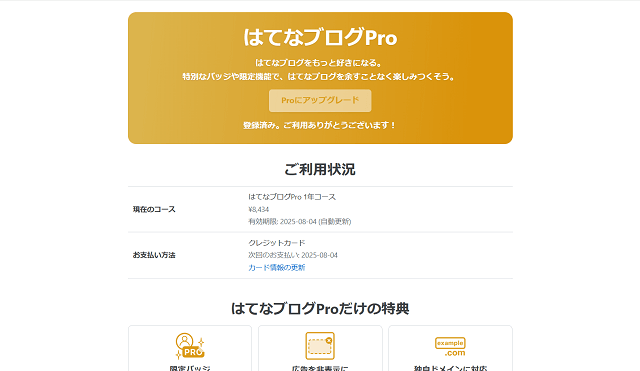Select the はてなブログPro 1年コース text

292,197
